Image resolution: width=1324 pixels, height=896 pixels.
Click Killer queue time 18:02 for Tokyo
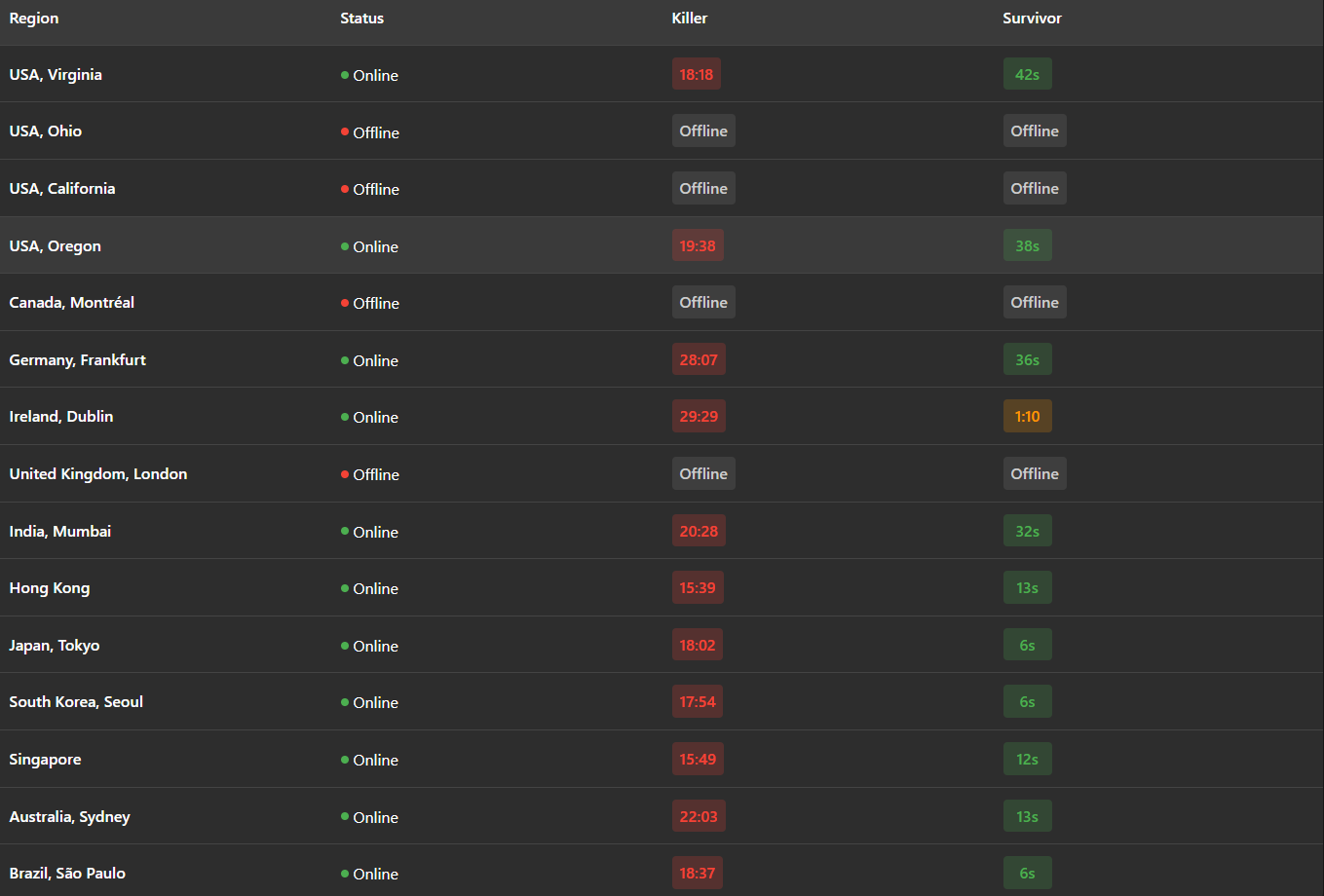(x=698, y=645)
